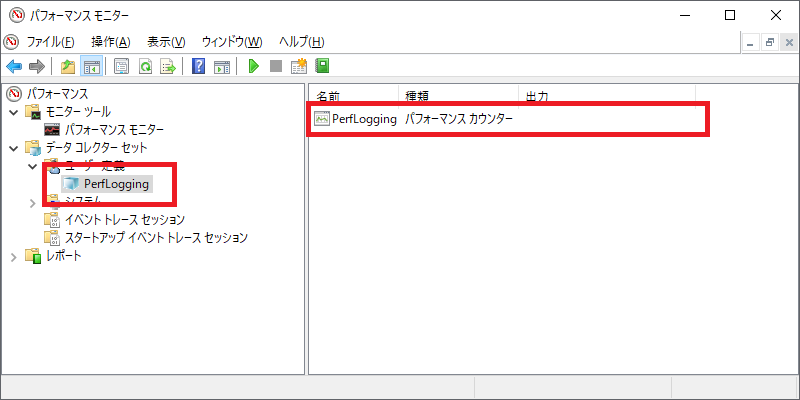Expand the レポート tree node
This screenshot has width=800, height=400.
14,256
